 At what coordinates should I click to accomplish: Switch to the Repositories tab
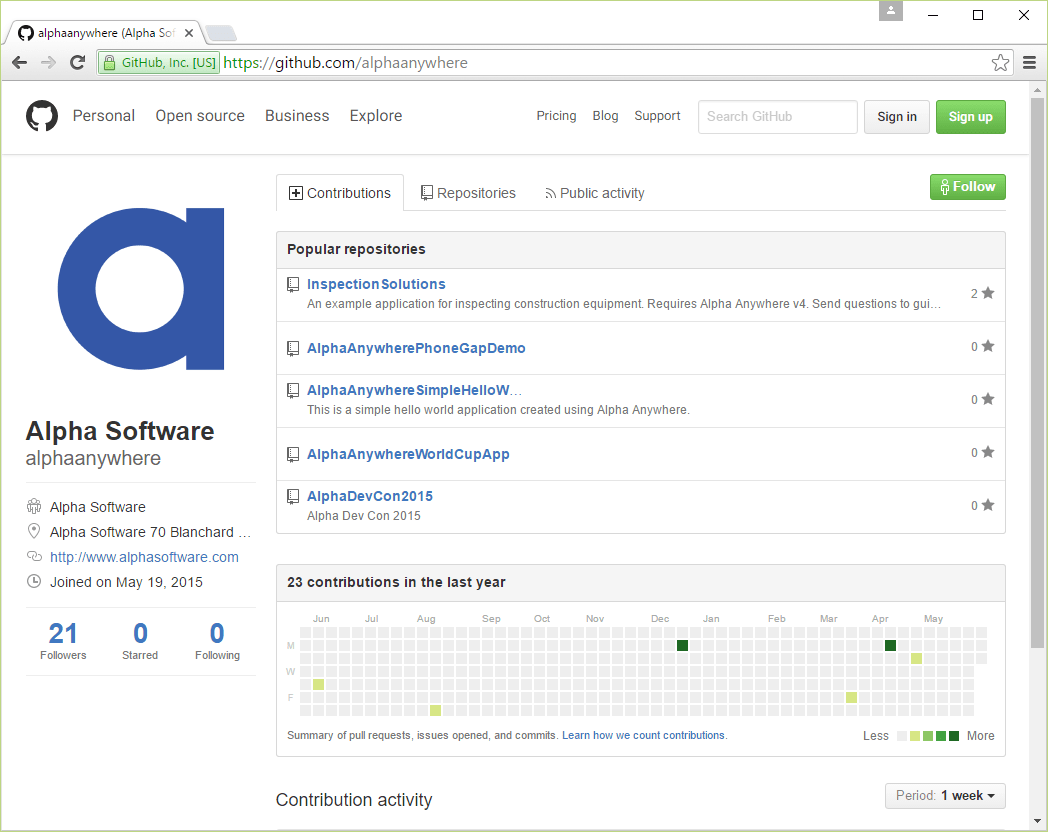click(467, 192)
